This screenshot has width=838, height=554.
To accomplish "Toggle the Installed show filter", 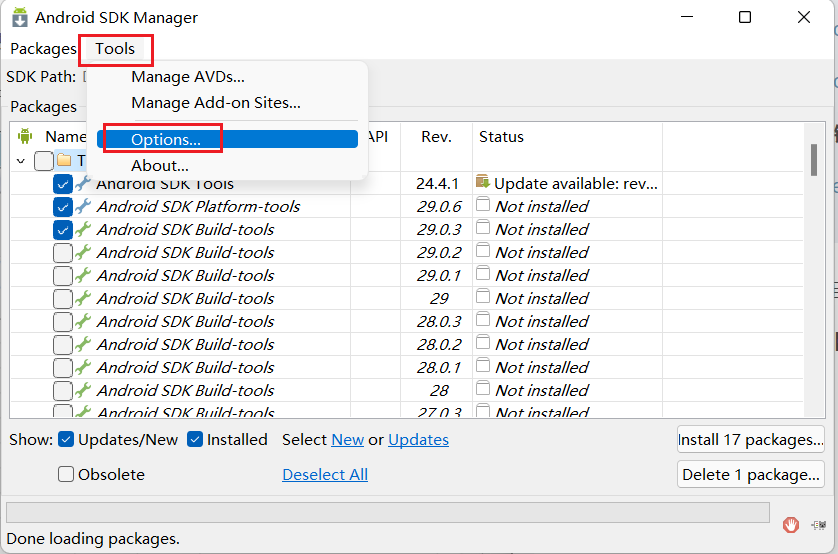I will click(195, 440).
